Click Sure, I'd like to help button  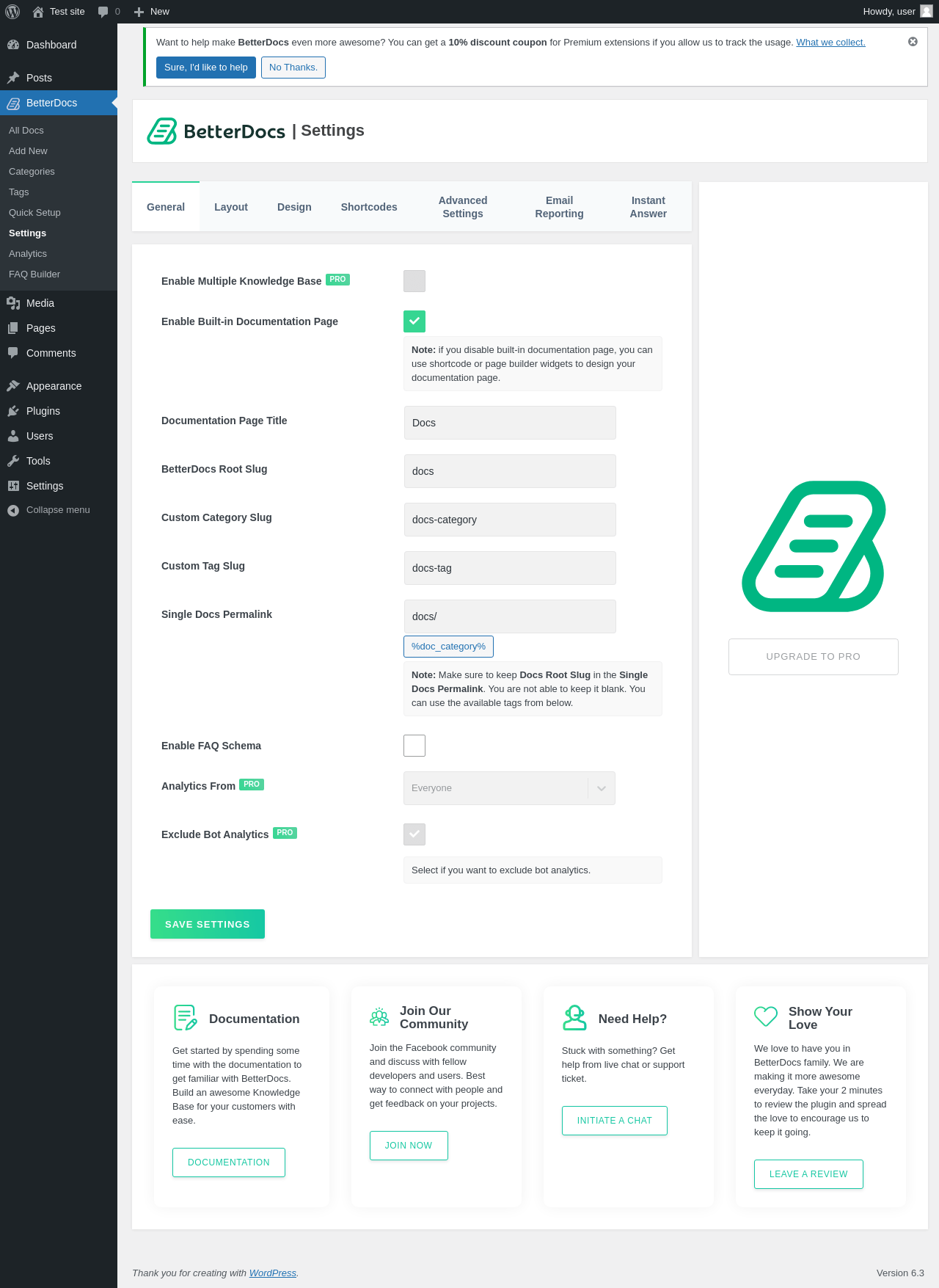(x=206, y=68)
